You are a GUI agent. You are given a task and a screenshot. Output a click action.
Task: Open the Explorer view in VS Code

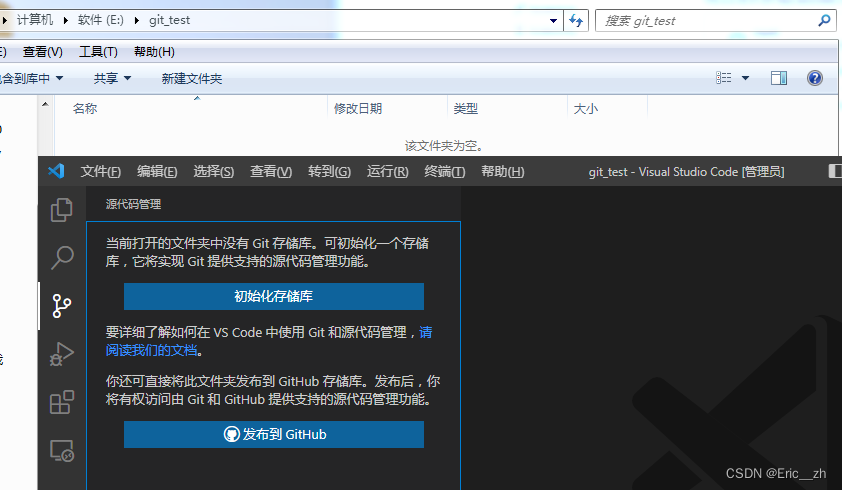point(62,210)
